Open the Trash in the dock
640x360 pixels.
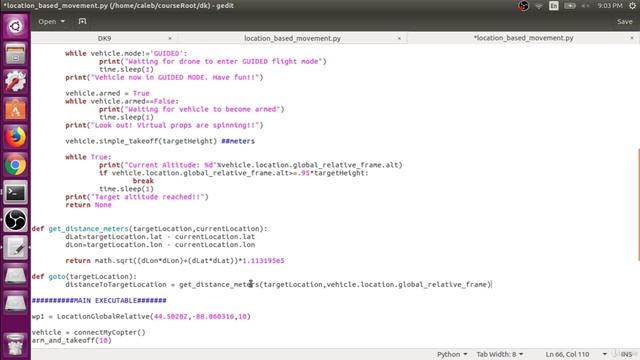click(15, 345)
